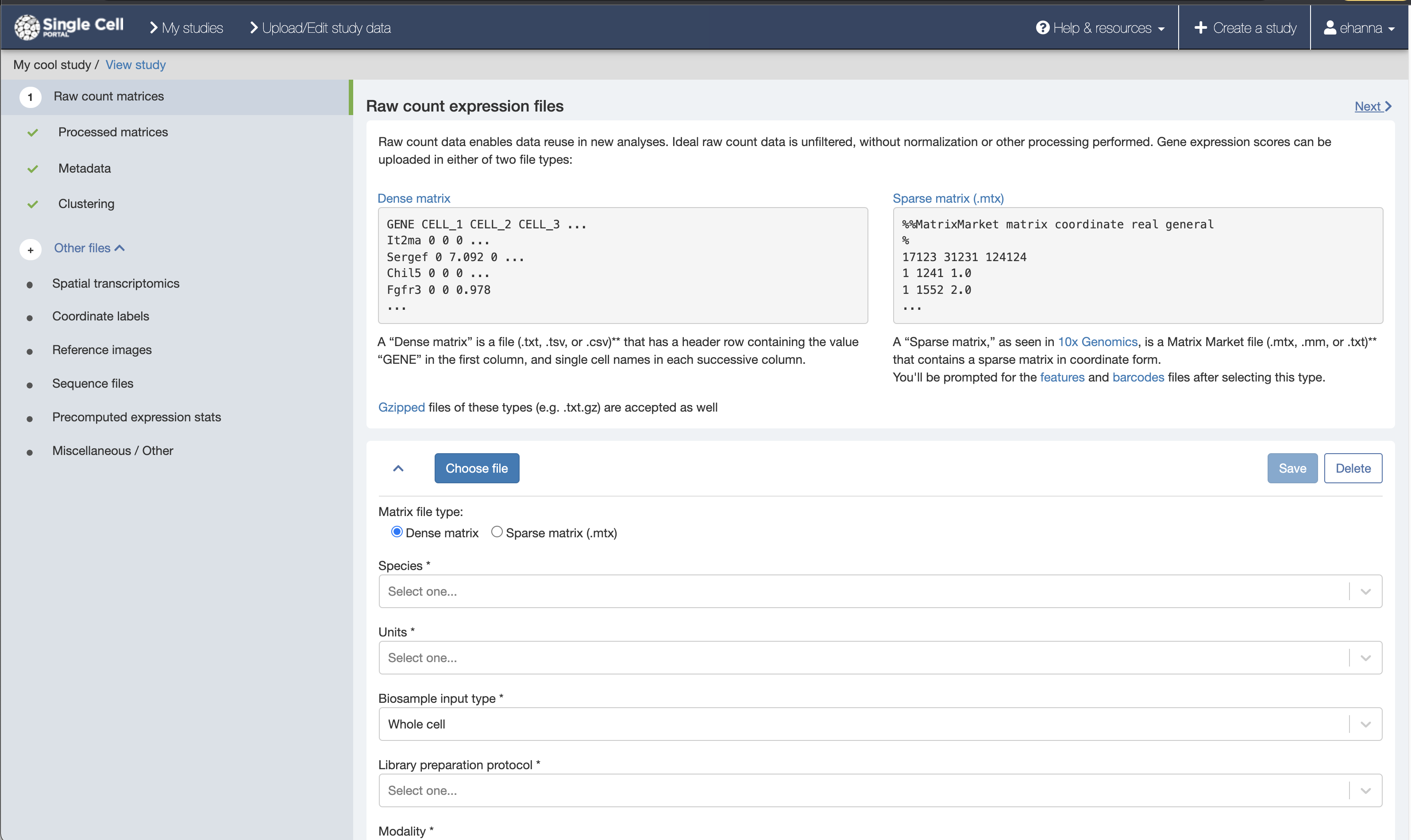Click the View study link
This screenshot has height=840, width=1411.
tap(135, 65)
